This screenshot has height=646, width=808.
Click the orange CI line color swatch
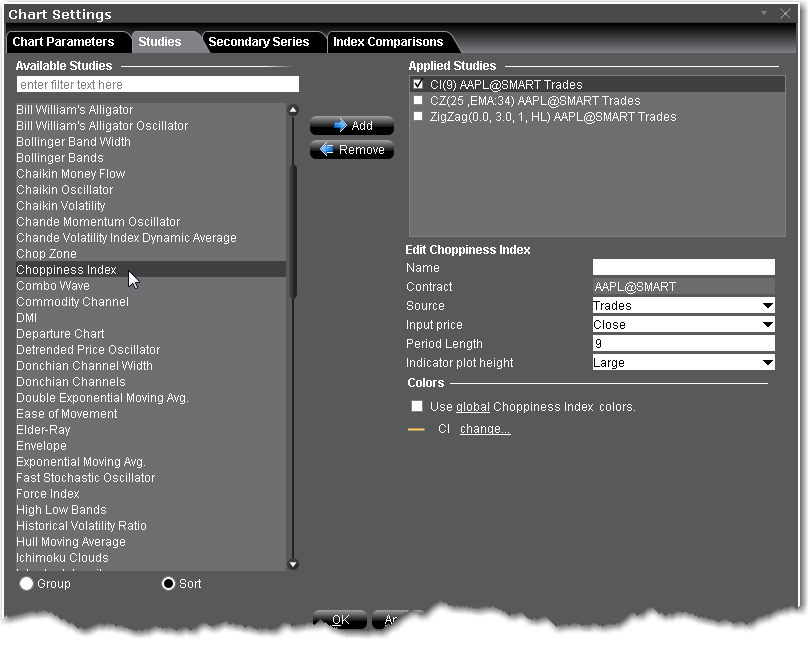[417, 429]
